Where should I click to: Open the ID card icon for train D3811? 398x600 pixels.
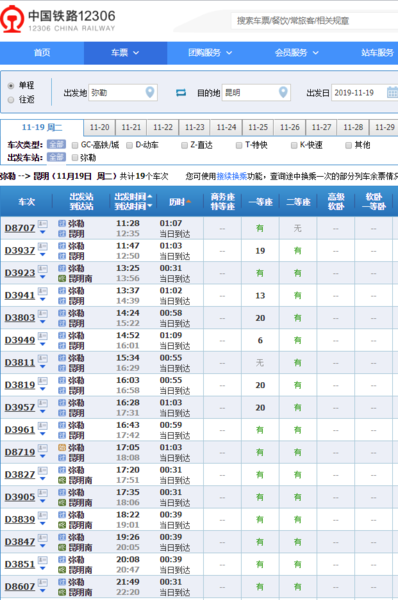point(42,359)
